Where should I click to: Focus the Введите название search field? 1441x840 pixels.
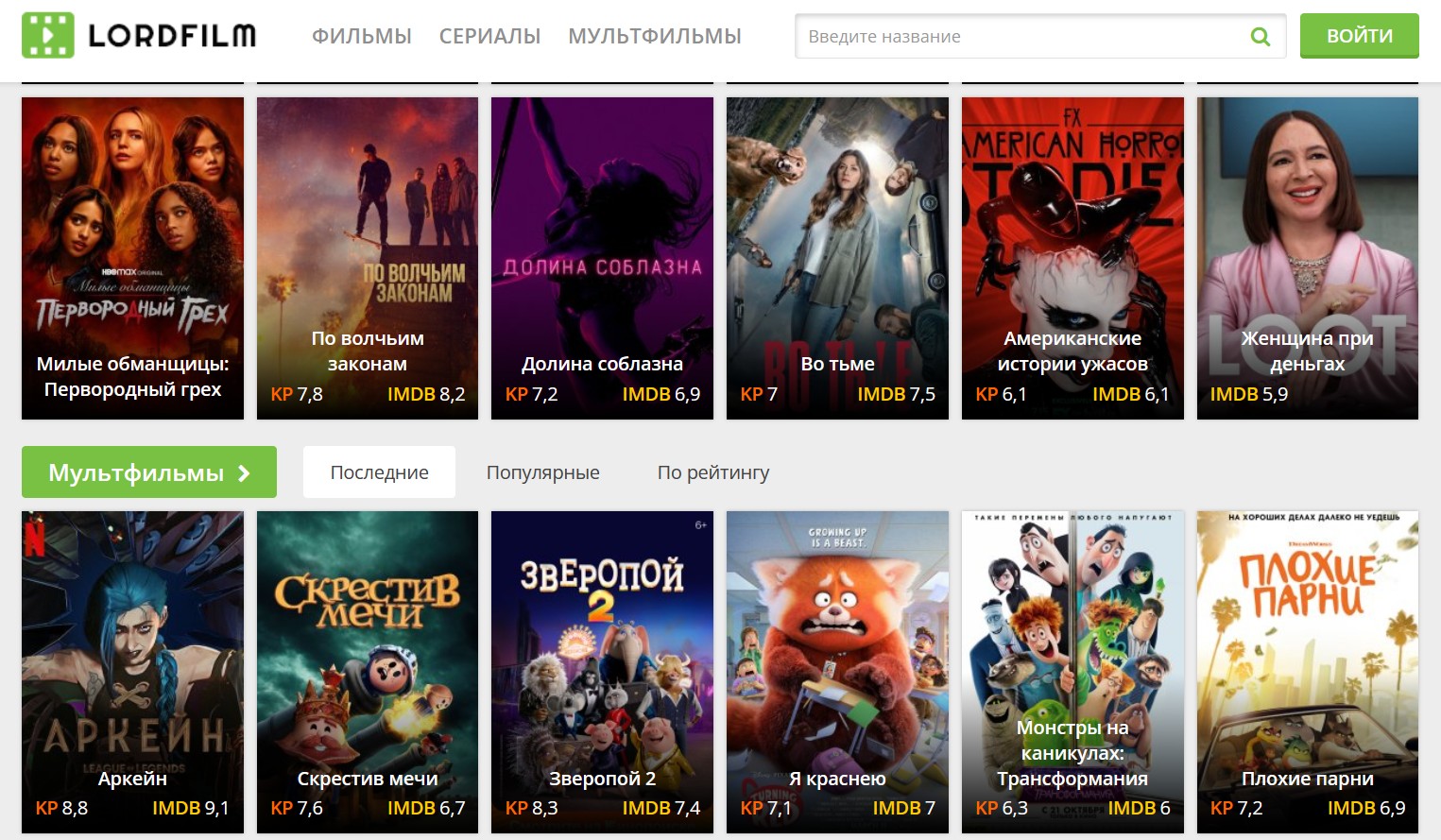coord(1021,37)
